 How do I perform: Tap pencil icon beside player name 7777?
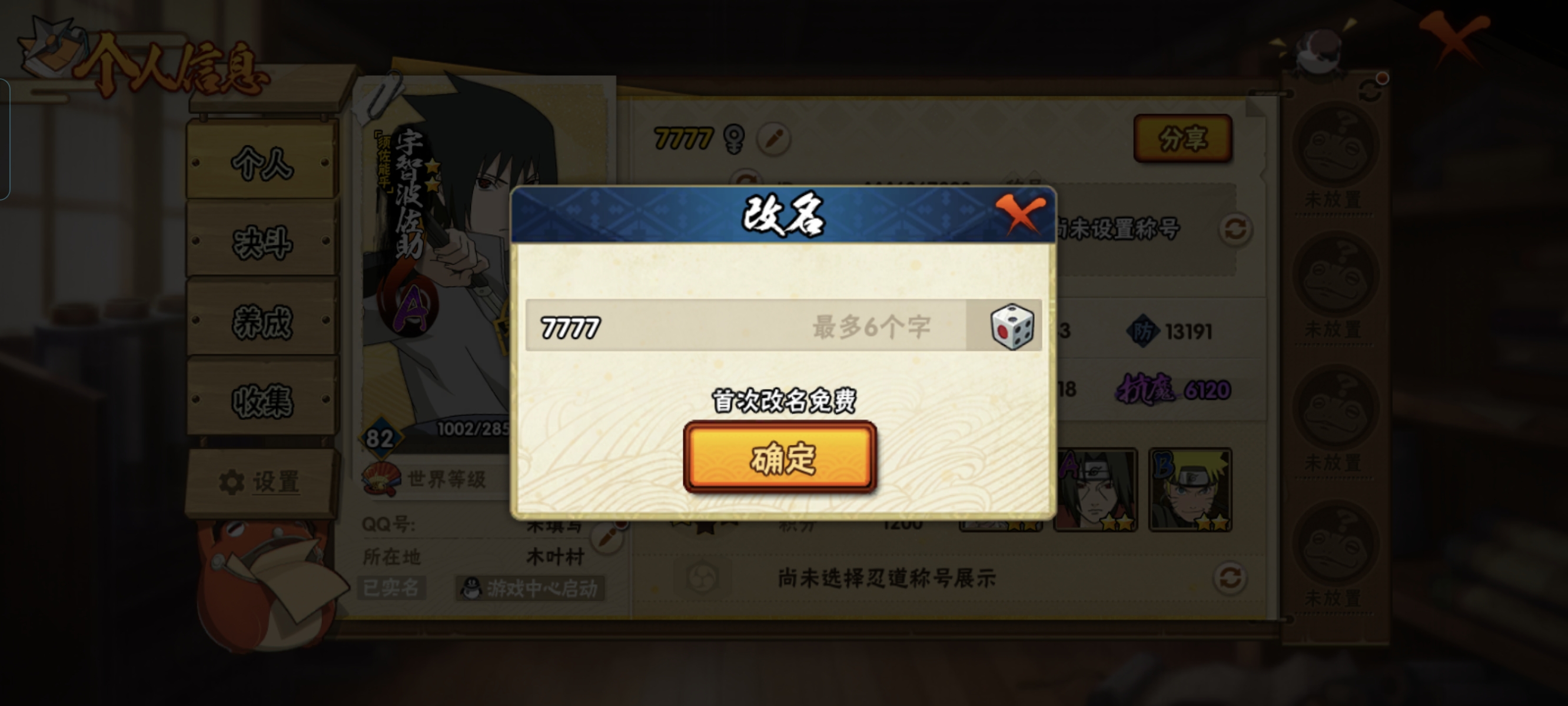773,139
